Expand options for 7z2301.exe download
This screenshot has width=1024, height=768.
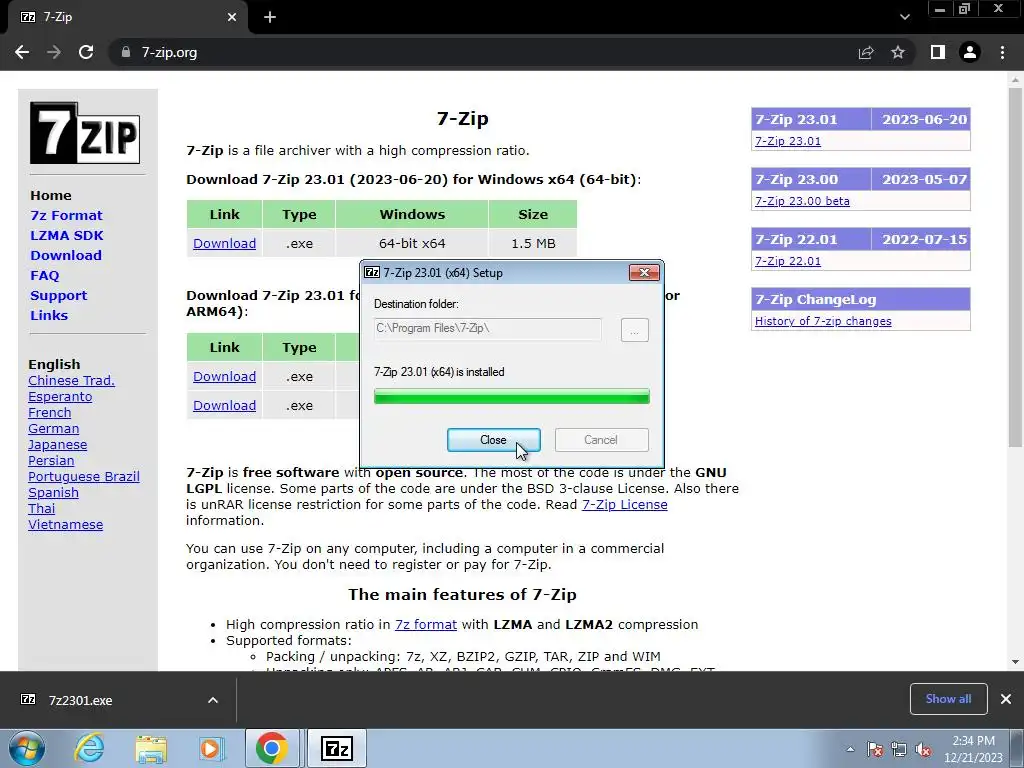click(213, 700)
